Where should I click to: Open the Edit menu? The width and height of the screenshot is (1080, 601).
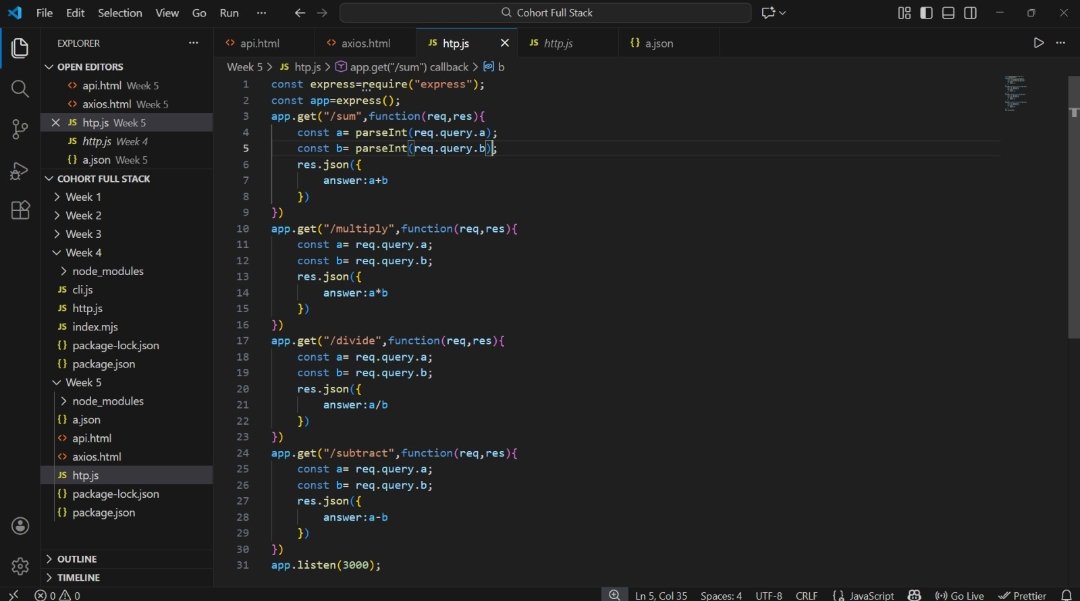[x=75, y=12]
